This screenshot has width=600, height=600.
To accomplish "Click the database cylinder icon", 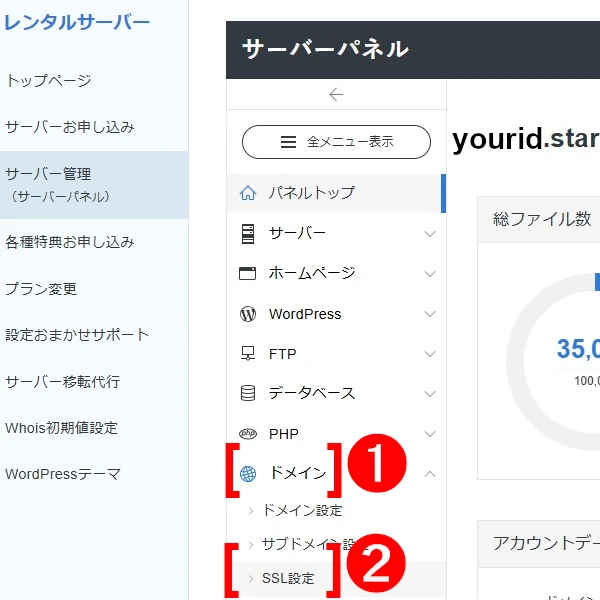I will pyautogui.click(x=248, y=393).
